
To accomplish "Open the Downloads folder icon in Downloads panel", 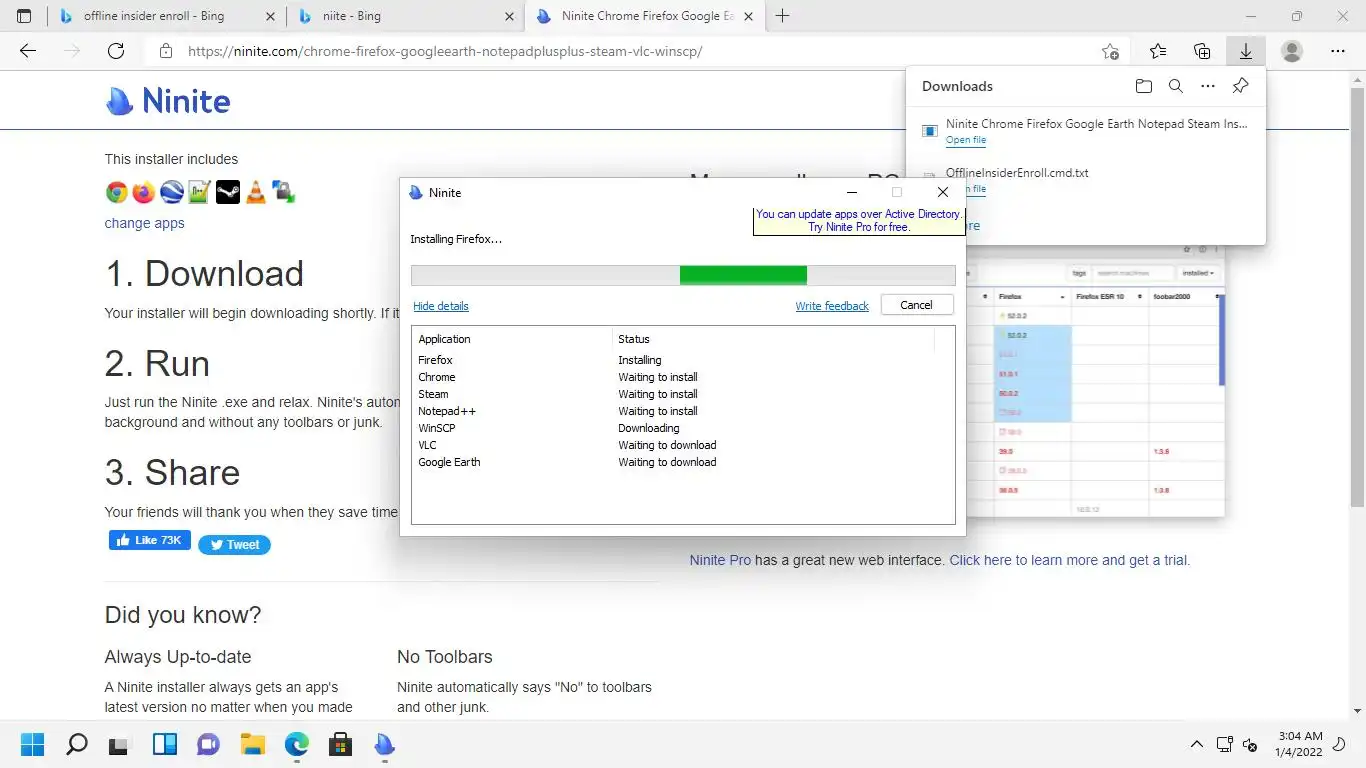I will click(x=1144, y=86).
